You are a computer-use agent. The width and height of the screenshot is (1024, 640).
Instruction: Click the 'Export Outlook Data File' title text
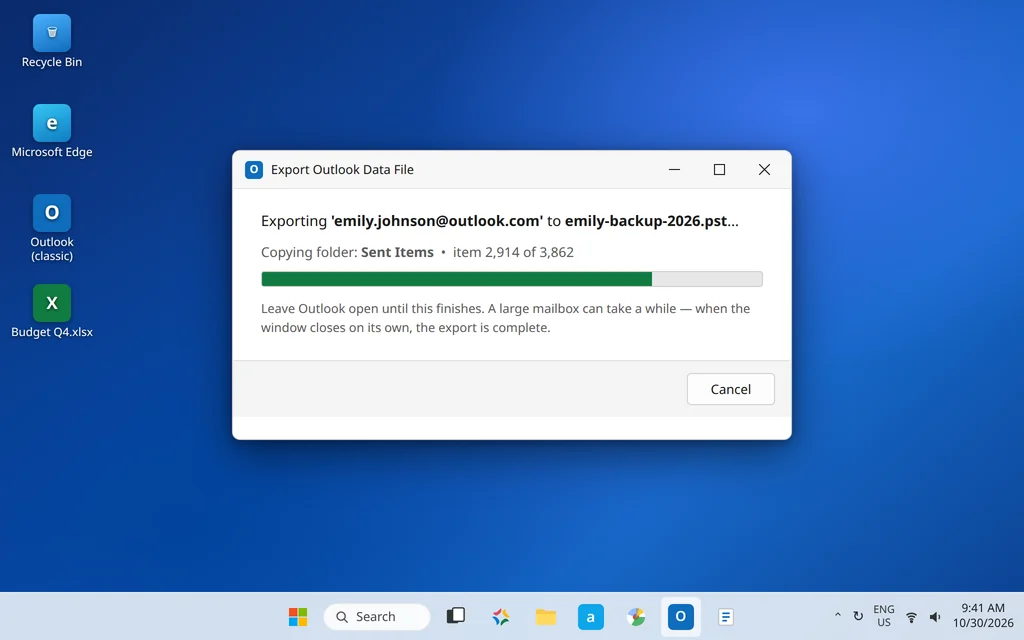pos(342,170)
